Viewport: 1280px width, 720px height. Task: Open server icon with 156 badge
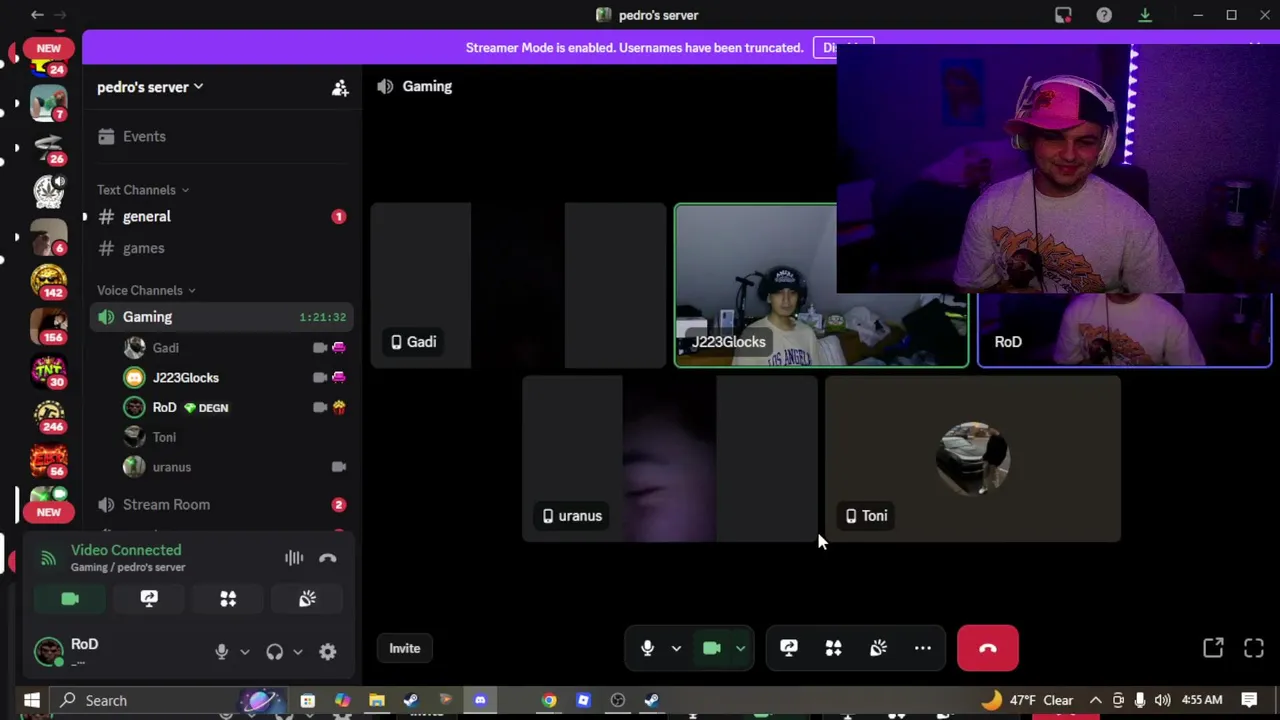coord(48,325)
